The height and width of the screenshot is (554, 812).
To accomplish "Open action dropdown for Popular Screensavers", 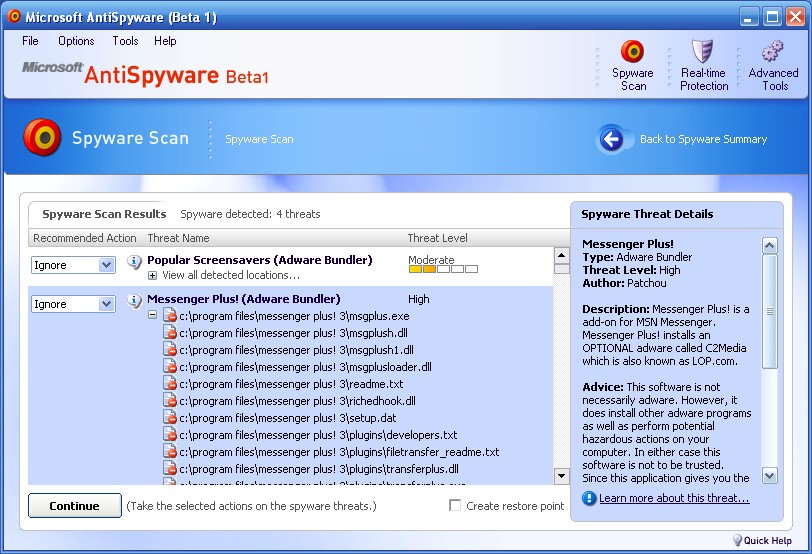I will (106, 265).
